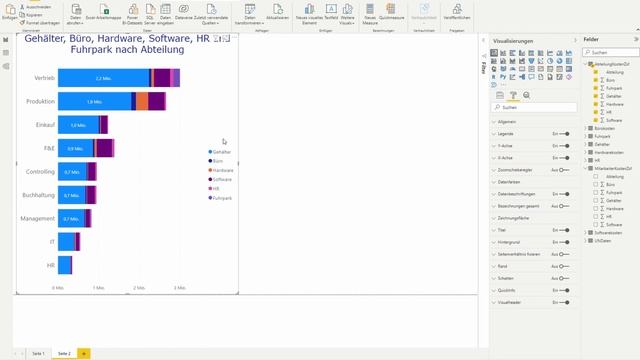The width and height of the screenshot is (640, 360).
Task: Open SQL Server data source
Action: pos(150,14)
